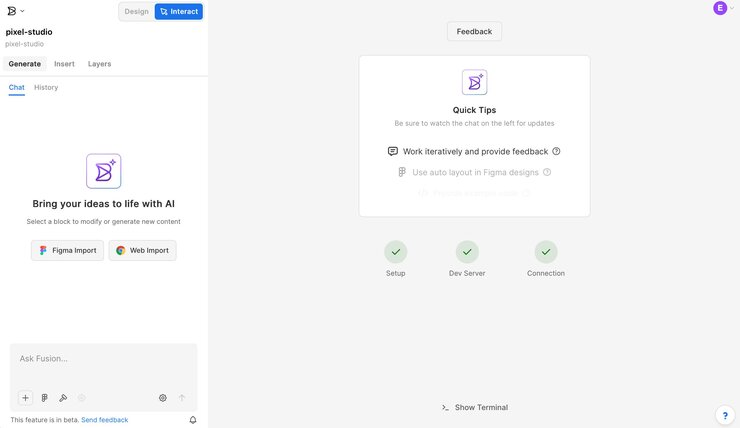This screenshot has height=428, width=740.
Task: Switch to Interact mode
Action: click(179, 11)
